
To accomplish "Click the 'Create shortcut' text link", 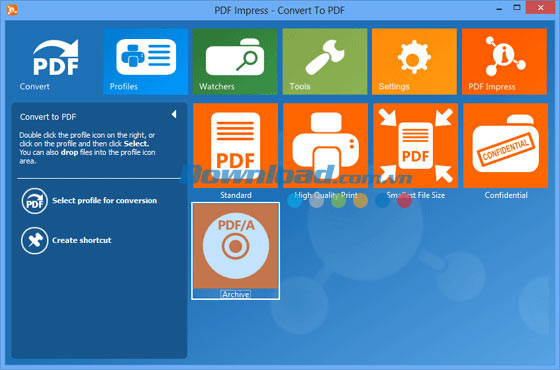I will [82, 240].
